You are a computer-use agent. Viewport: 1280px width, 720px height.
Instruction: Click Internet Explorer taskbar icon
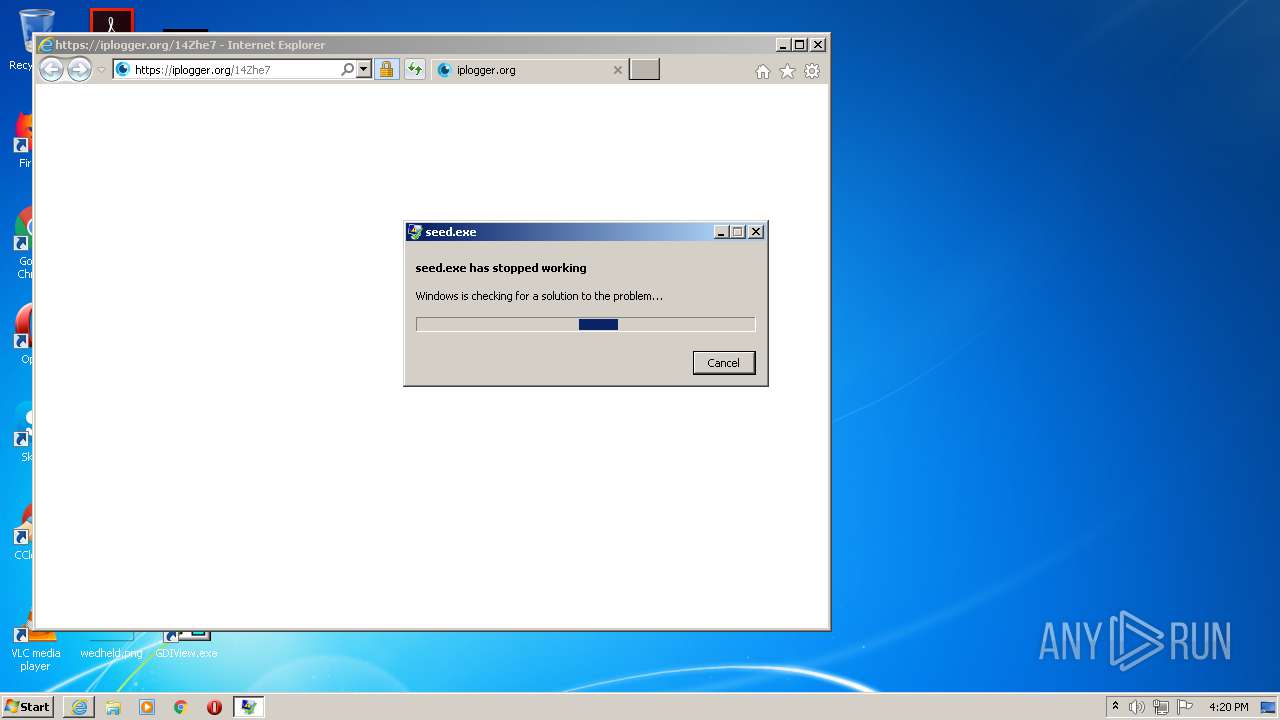click(x=79, y=707)
